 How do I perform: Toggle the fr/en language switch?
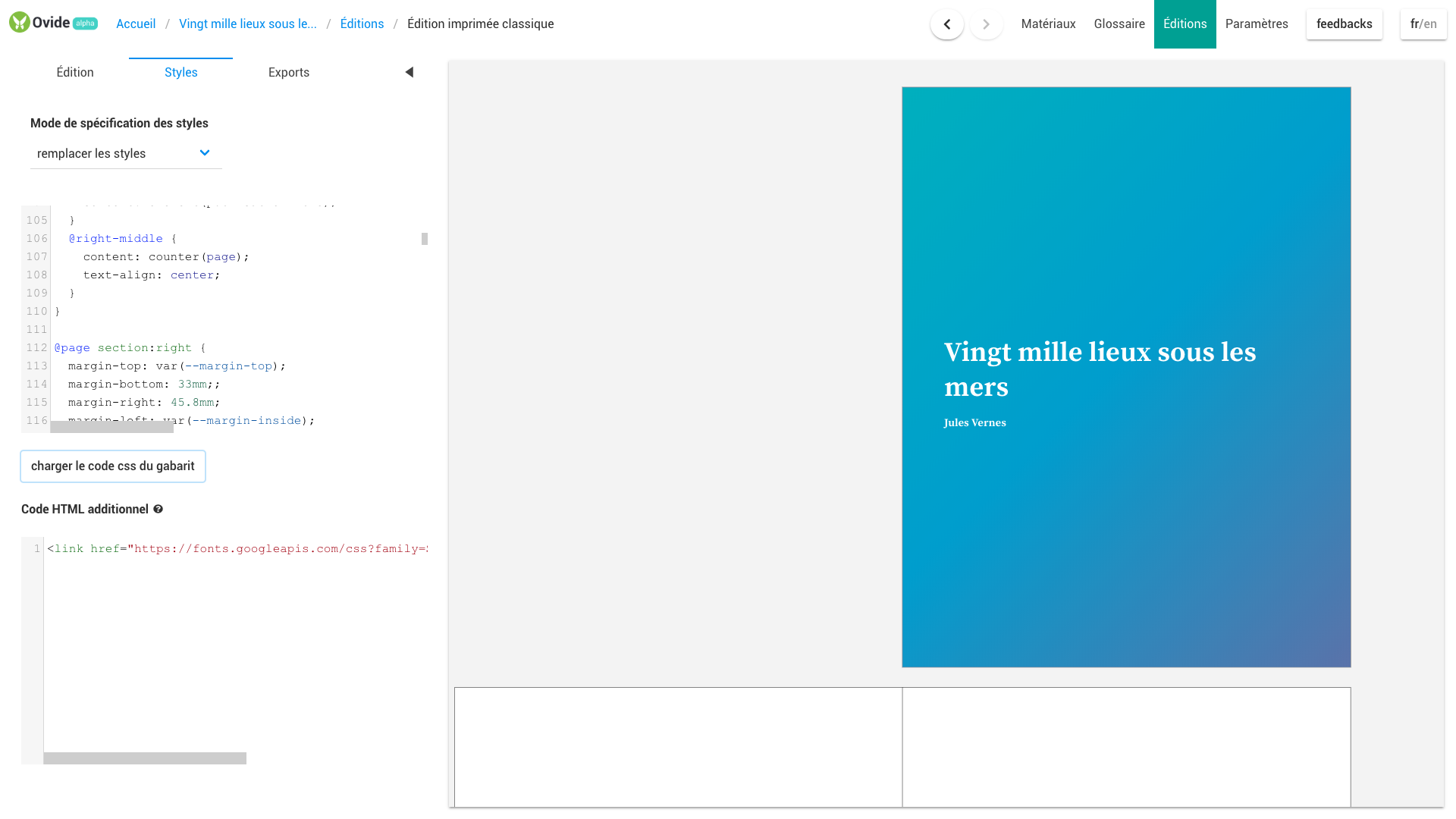[1423, 24]
